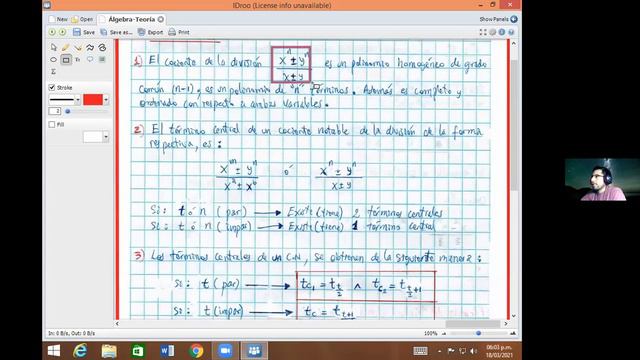Click the on-screen keyboard tray icon

coord(420,351)
